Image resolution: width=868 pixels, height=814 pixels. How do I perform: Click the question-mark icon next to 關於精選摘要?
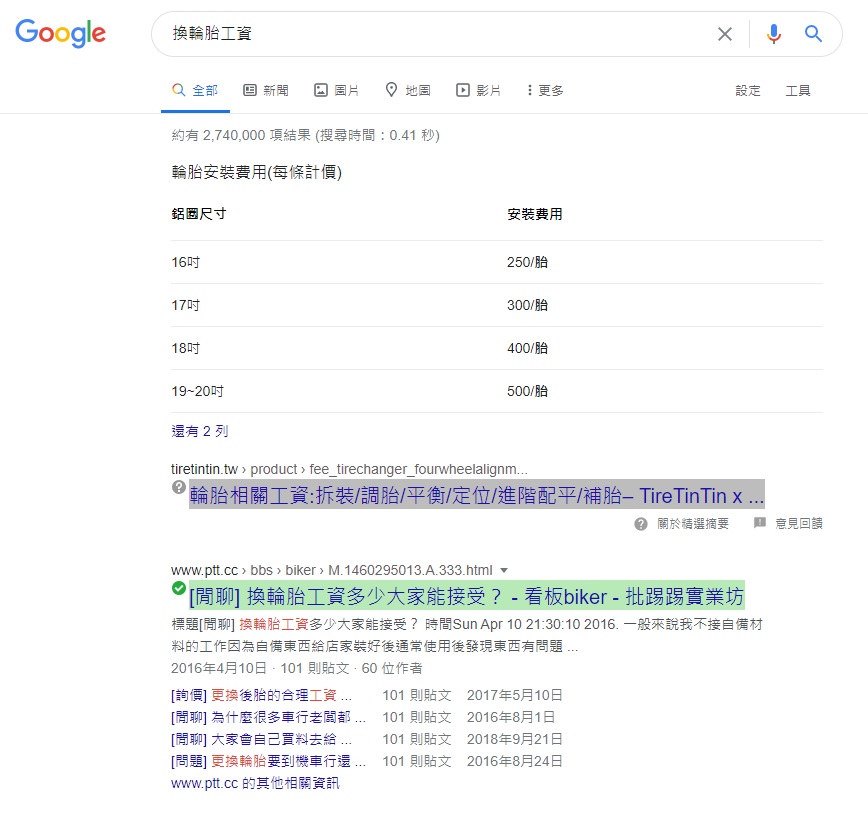[640, 524]
